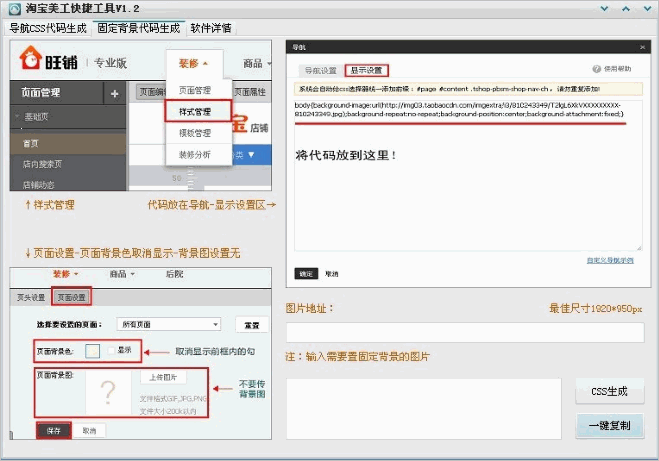Viewport: 659px width, 461px height.
Task: Switch to the 页头设置 tab
Action: point(31,298)
